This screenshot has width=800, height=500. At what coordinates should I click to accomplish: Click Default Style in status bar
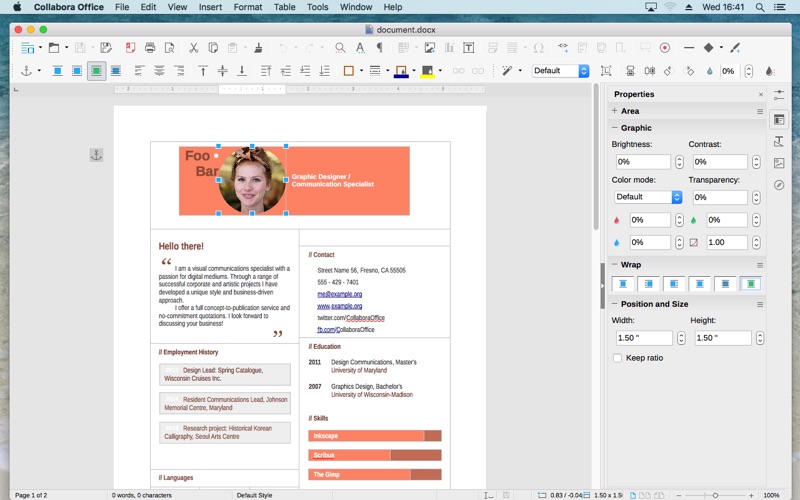(x=255, y=495)
